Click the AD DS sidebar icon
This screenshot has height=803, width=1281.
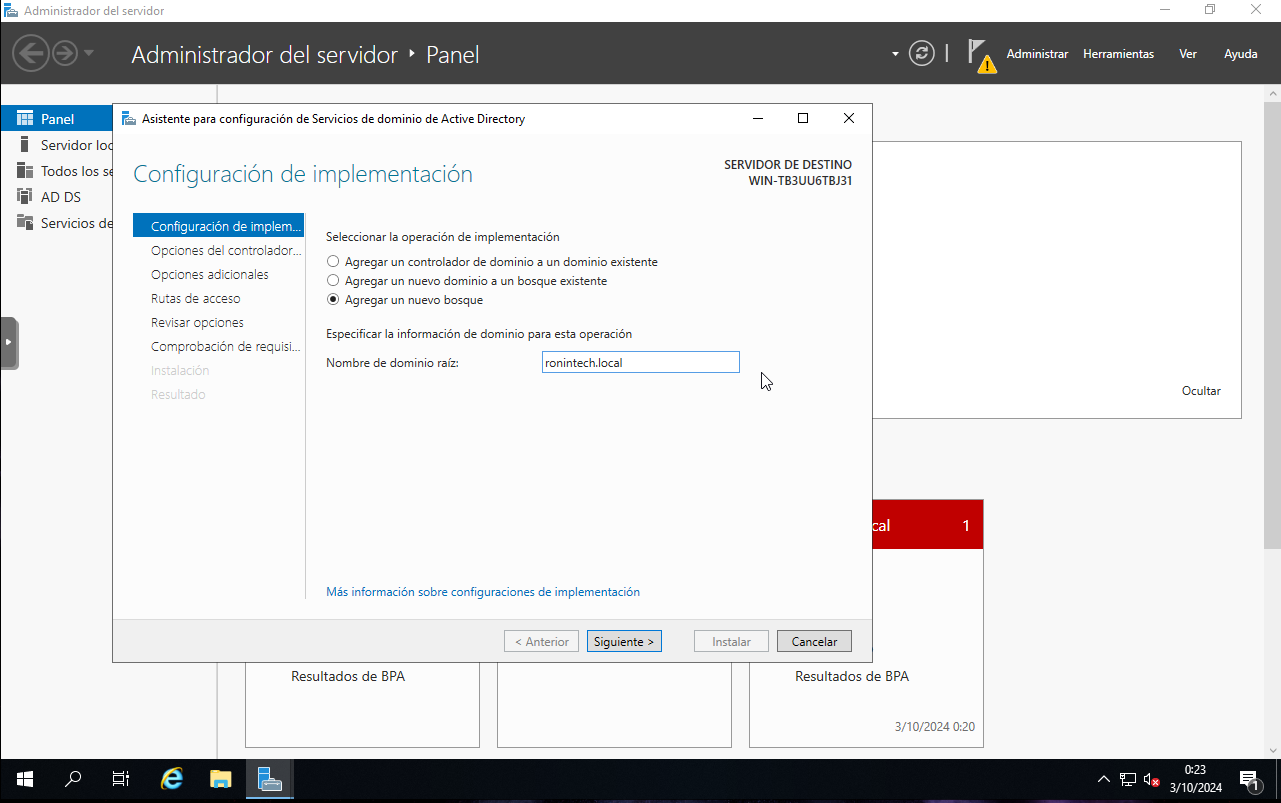point(25,197)
